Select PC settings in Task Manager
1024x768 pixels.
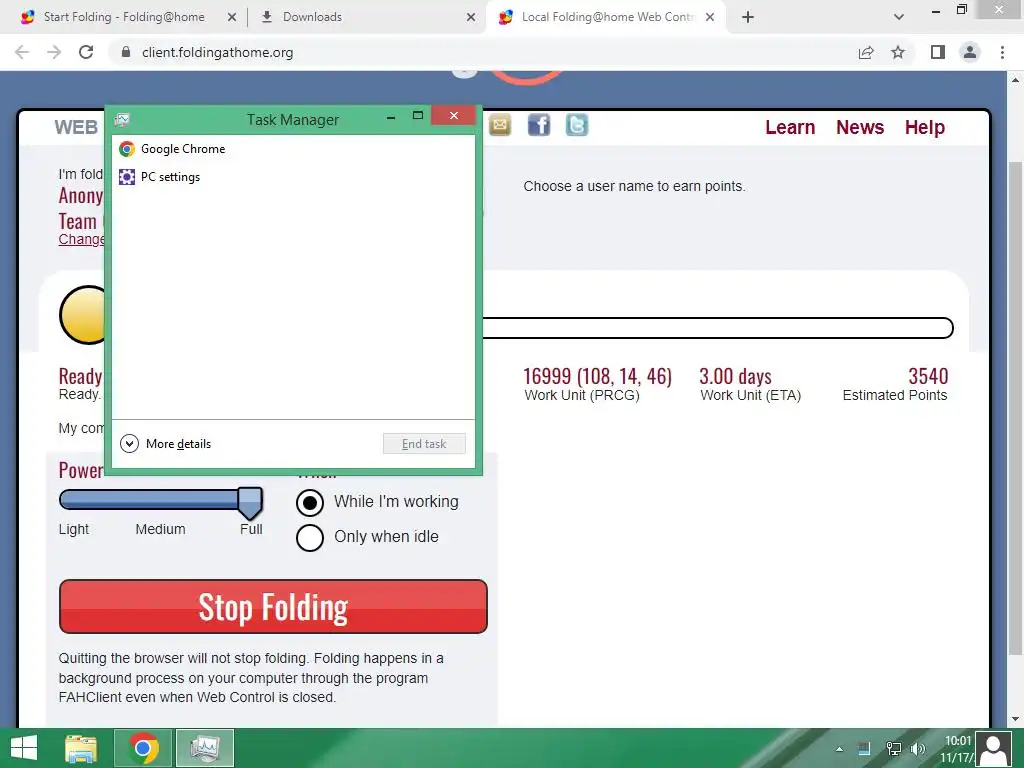(293, 177)
